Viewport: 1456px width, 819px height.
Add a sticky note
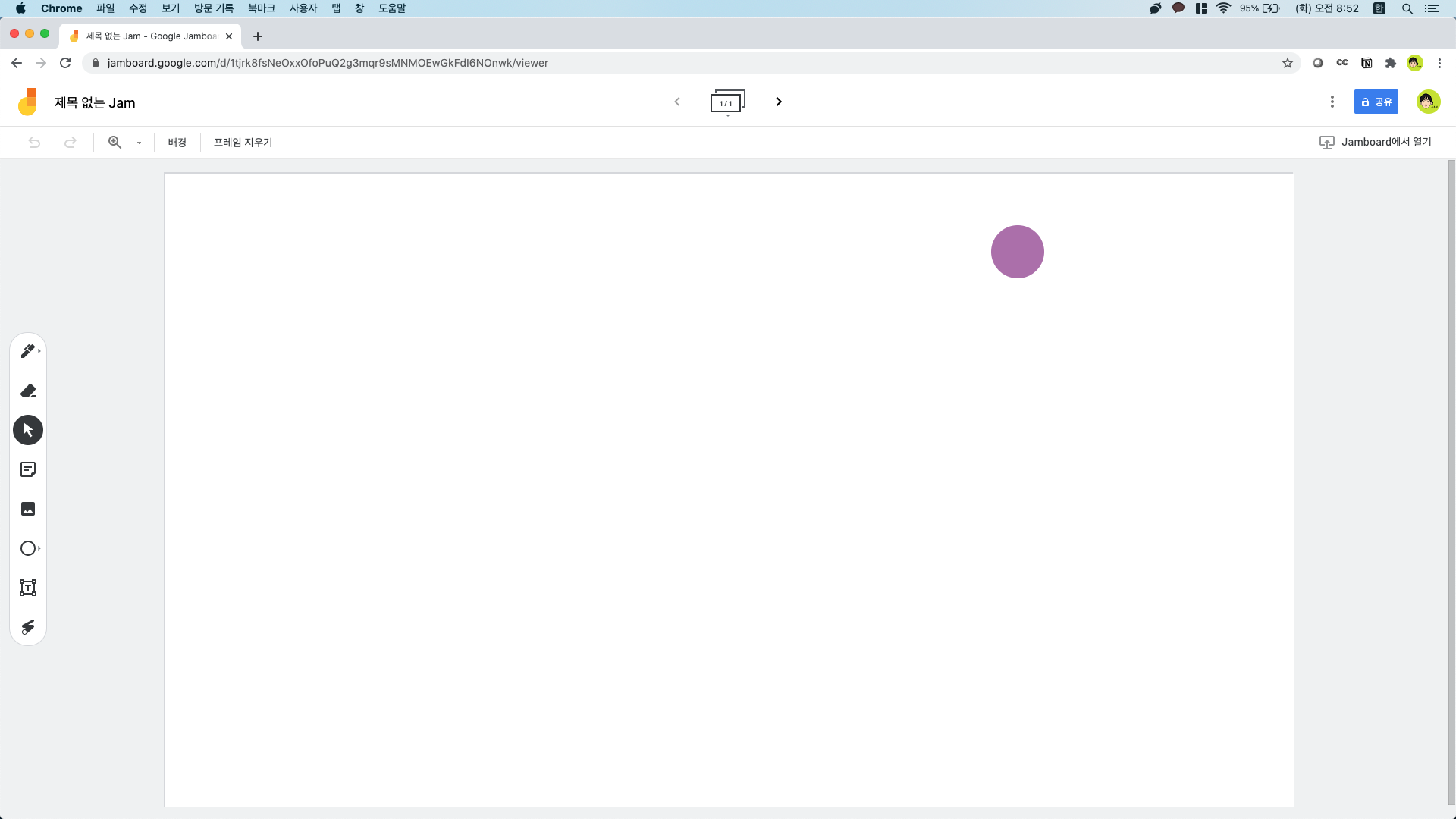[x=28, y=469]
